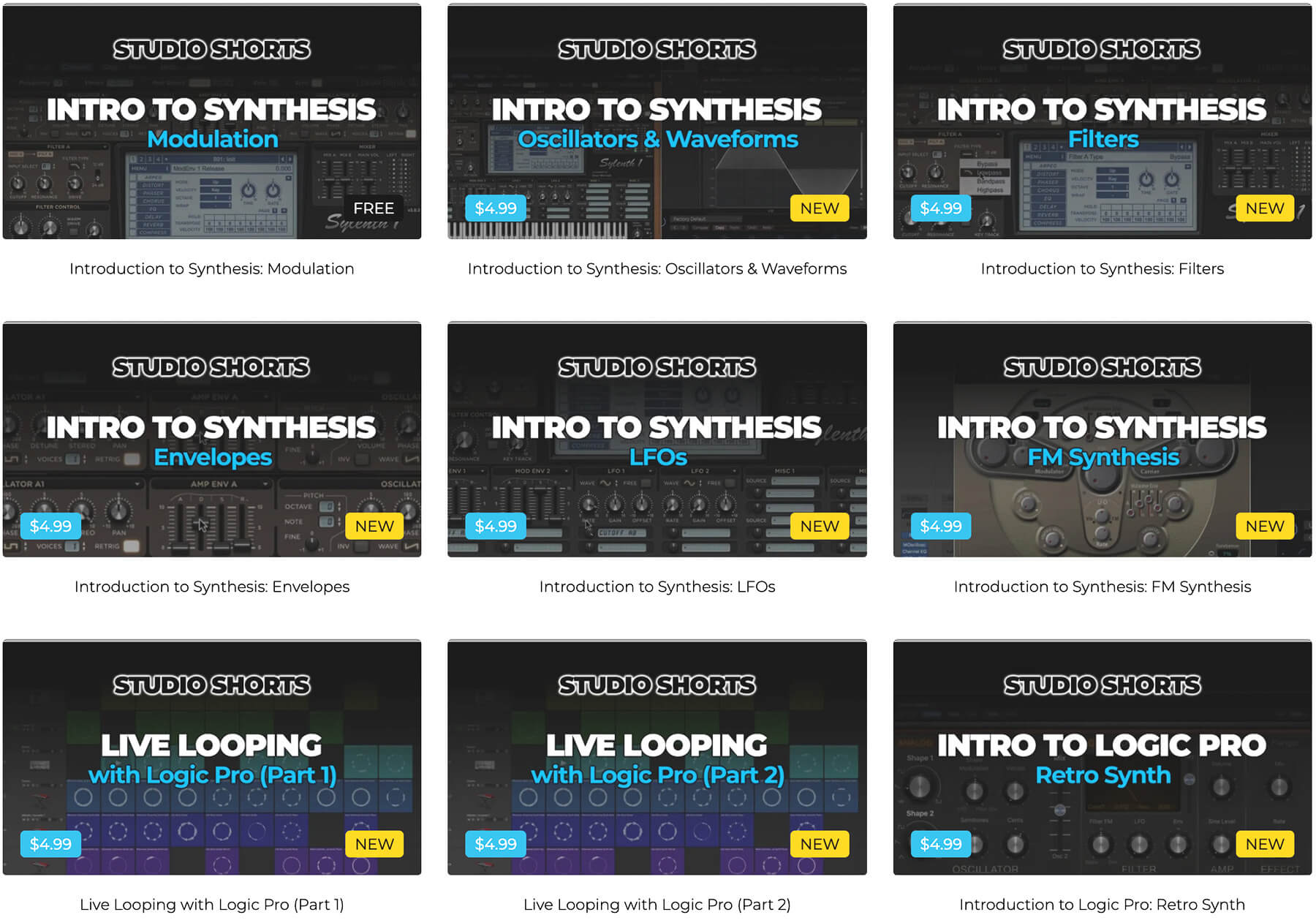This screenshot has height=923, width=1316.
Task: Click 'Live Looping with Logic Pro (Part 2)' link
Action: 657,905
